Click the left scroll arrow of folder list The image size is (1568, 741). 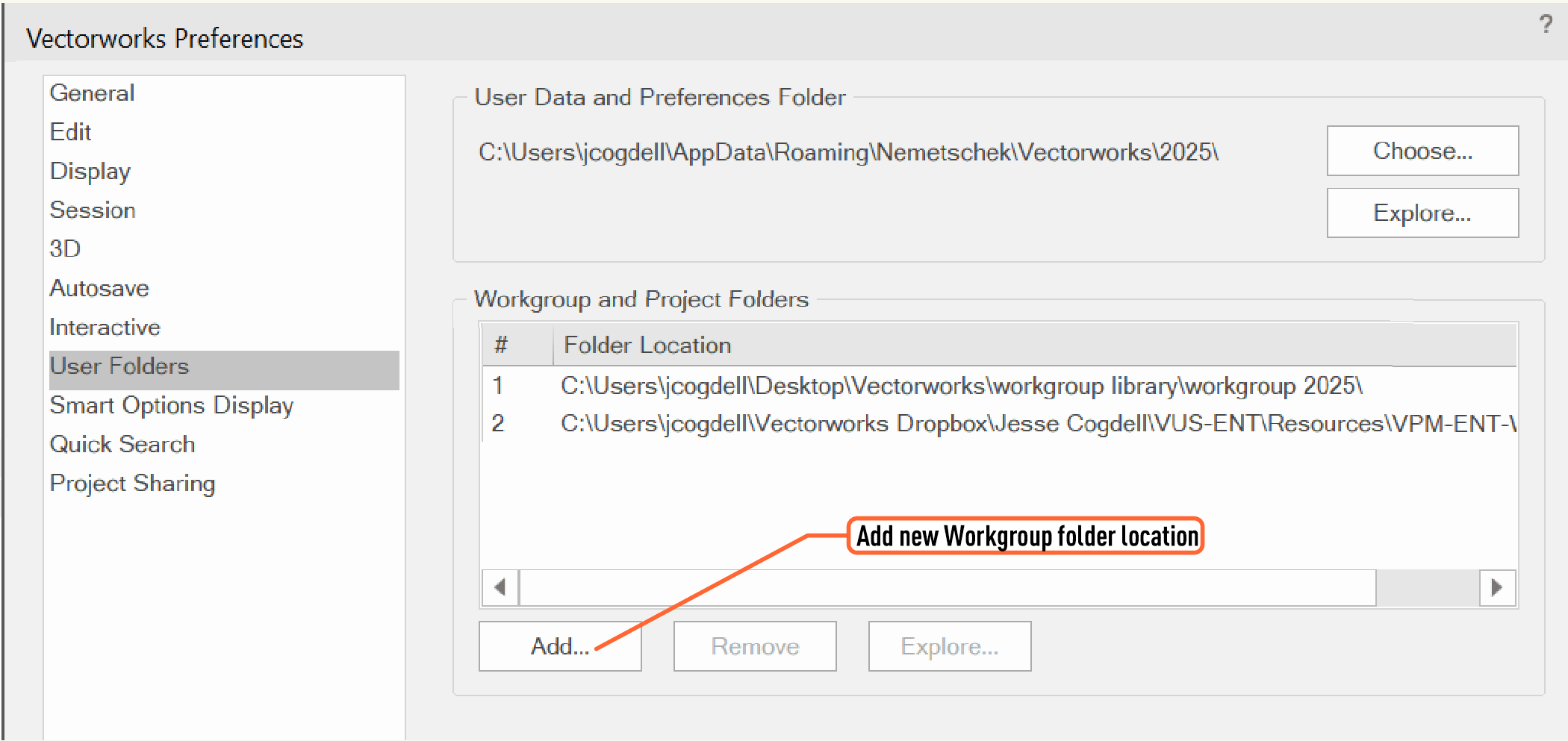[501, 587]
